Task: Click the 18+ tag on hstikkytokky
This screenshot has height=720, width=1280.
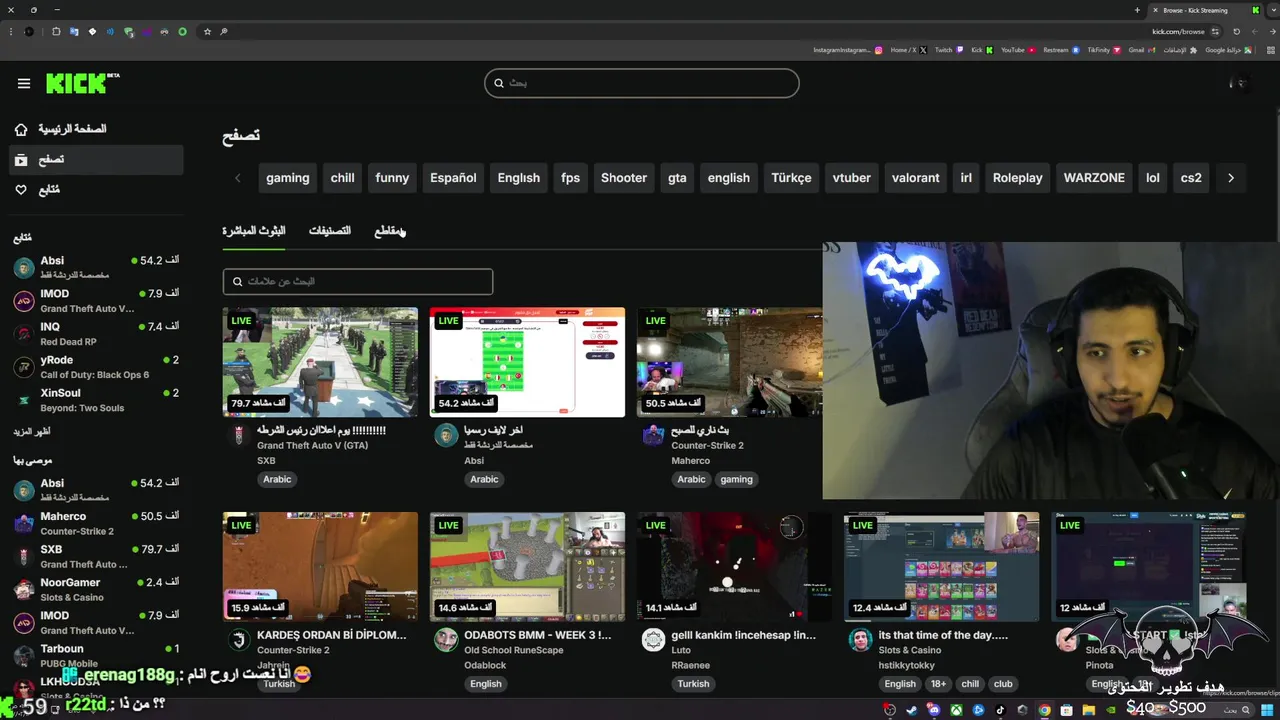Action: [x=938, y=684]
